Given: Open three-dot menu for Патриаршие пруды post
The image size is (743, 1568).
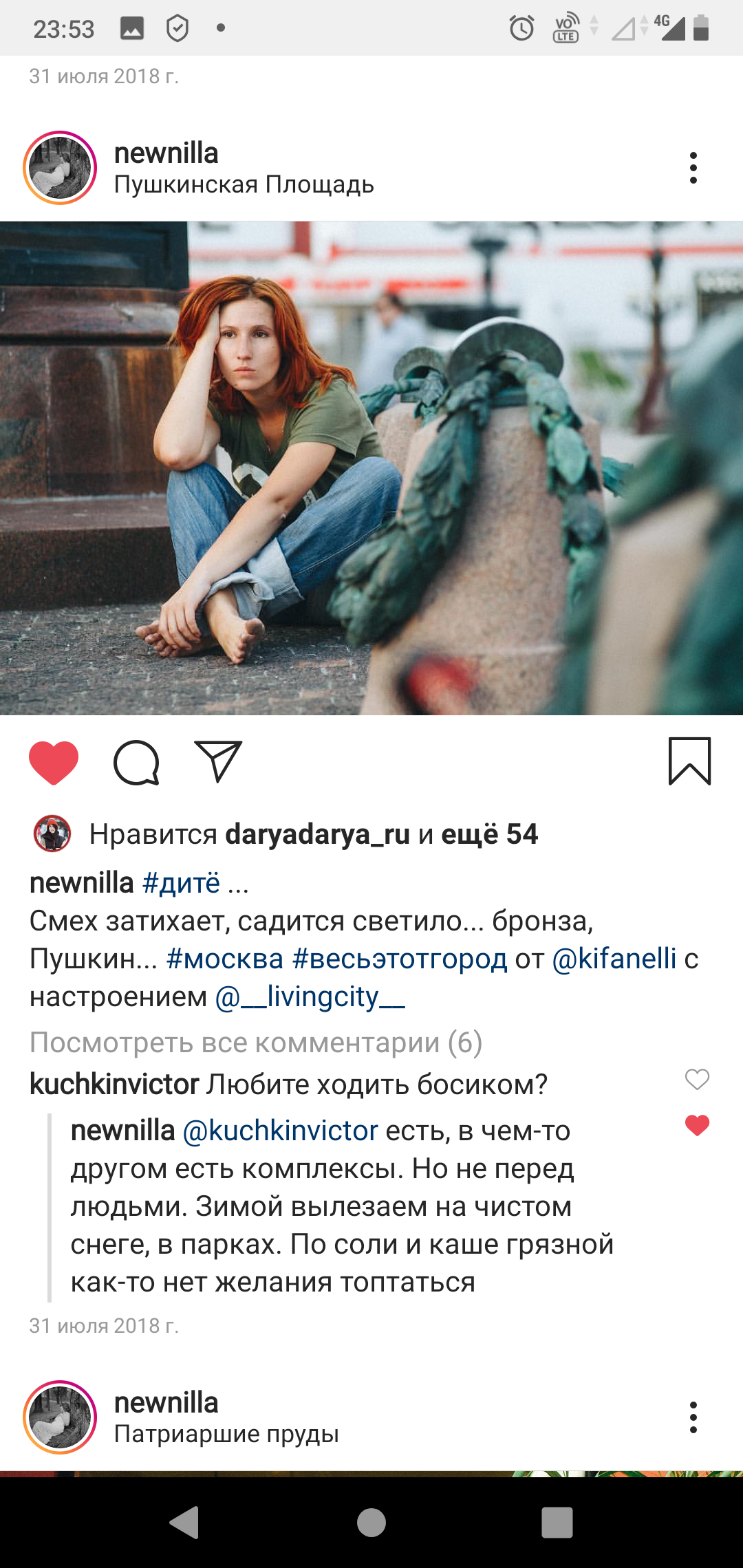Looking at the screenshot, I should 693,1417.
